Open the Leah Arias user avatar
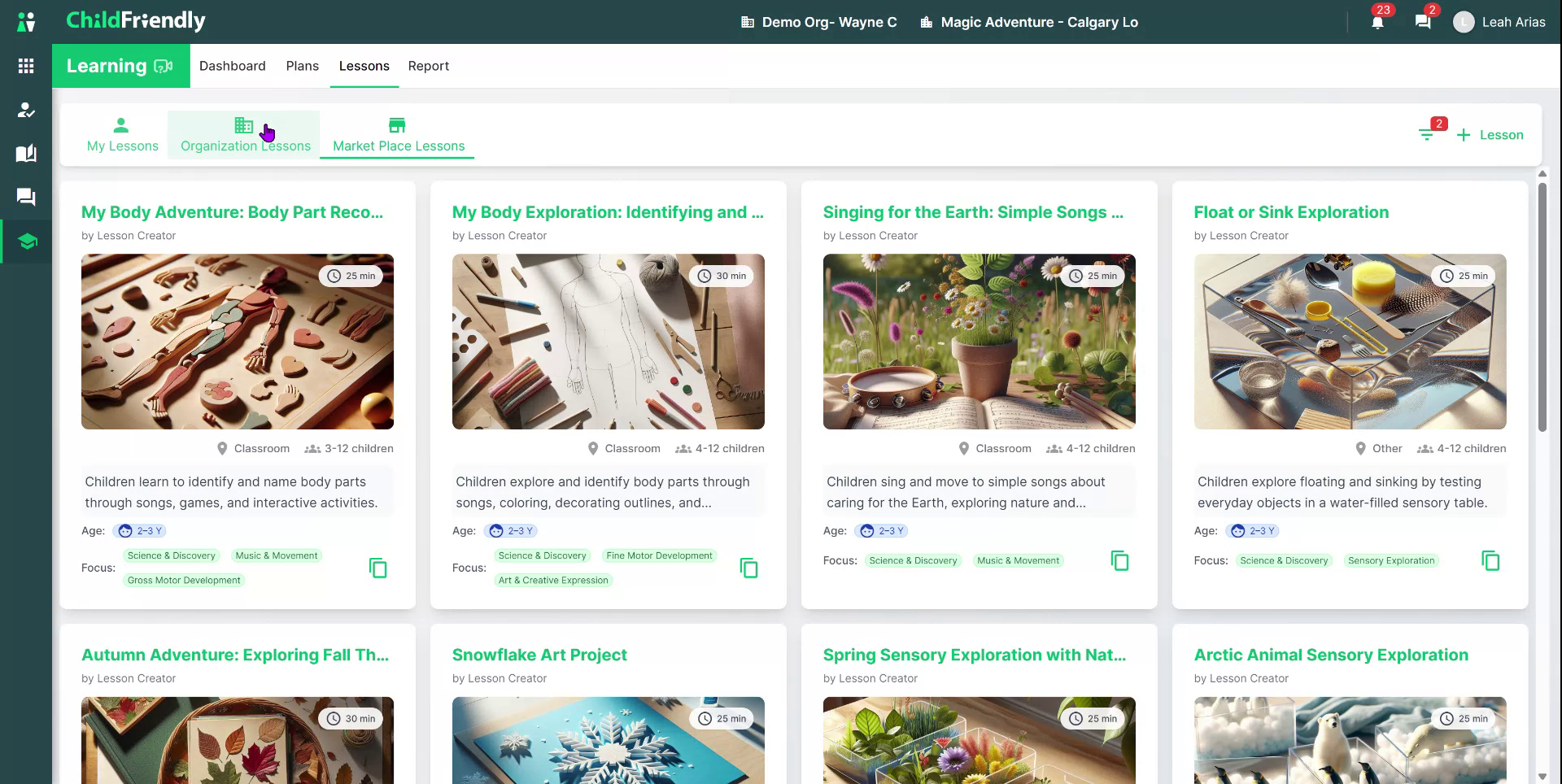1562x784 pixels. coord(1464,22)
